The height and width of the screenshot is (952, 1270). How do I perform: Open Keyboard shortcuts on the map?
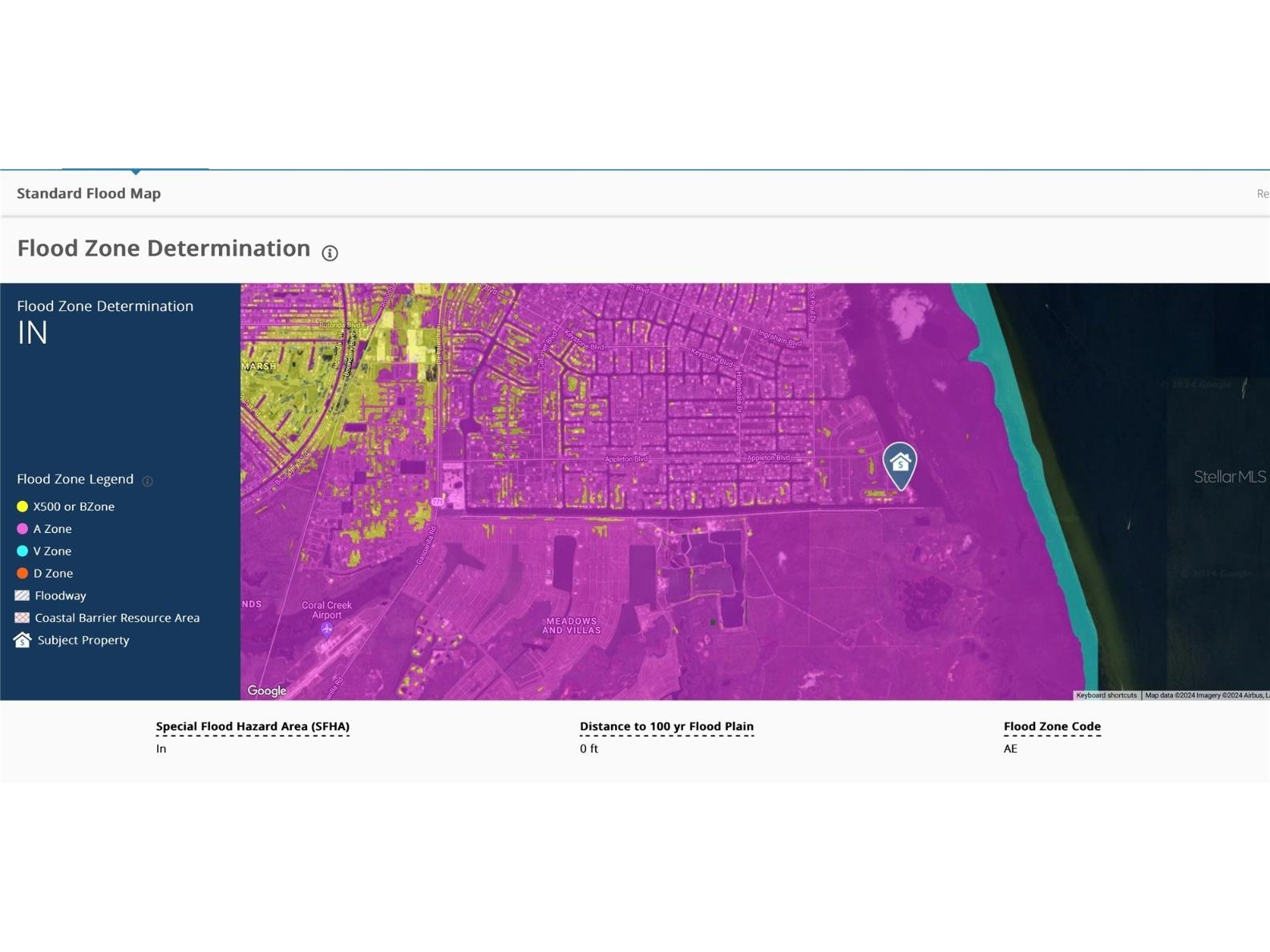(x=1106, y=696)
